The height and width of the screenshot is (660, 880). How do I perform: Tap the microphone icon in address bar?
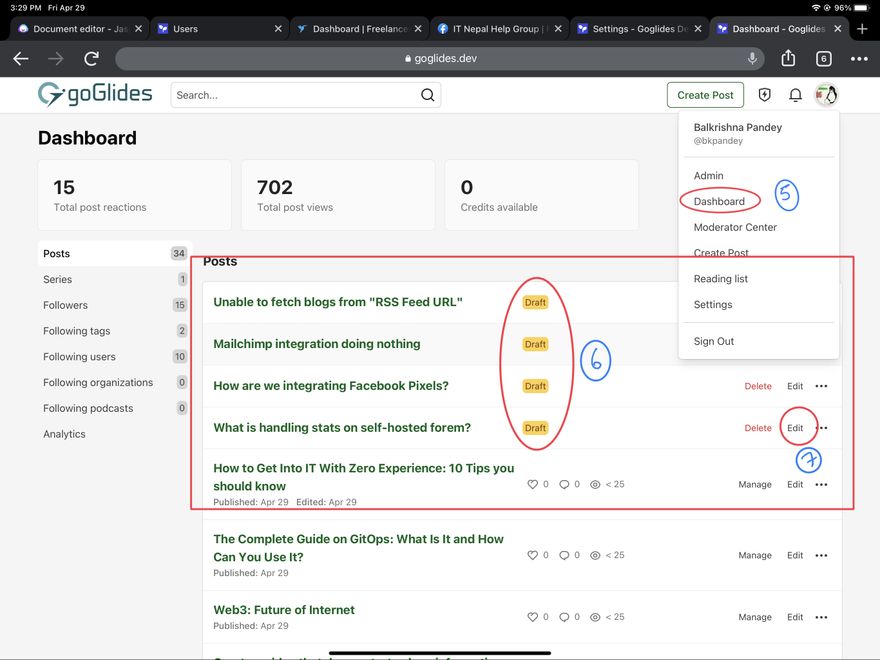[x=752, y=59]
